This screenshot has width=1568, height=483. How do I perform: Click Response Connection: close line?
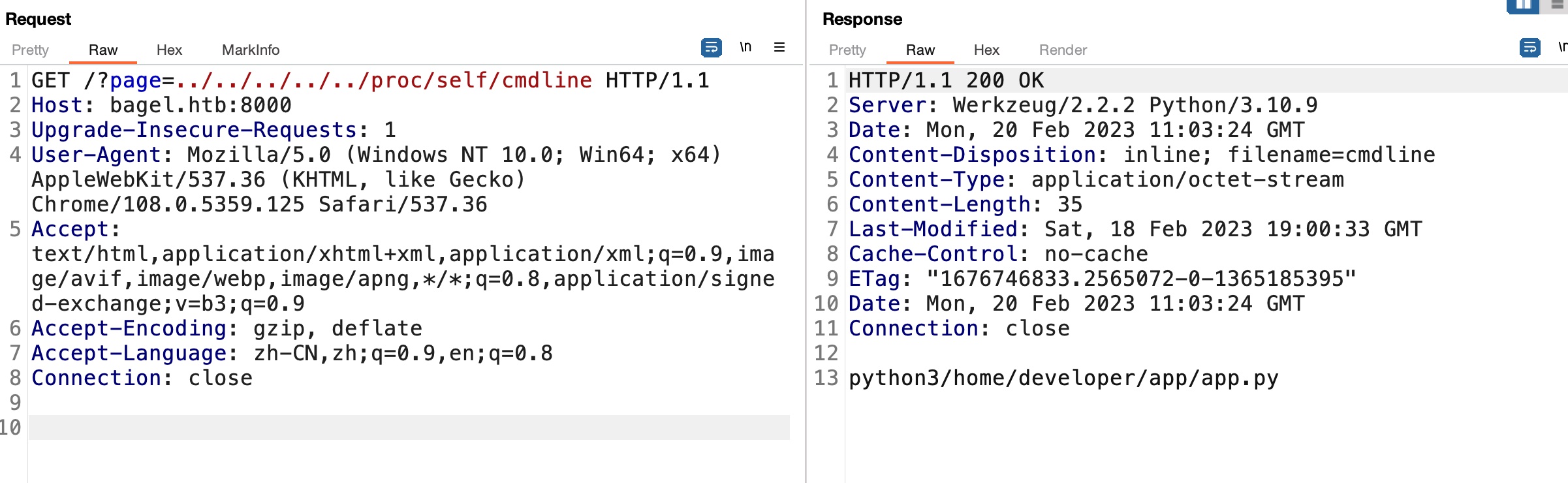click(x=959, y=328)
